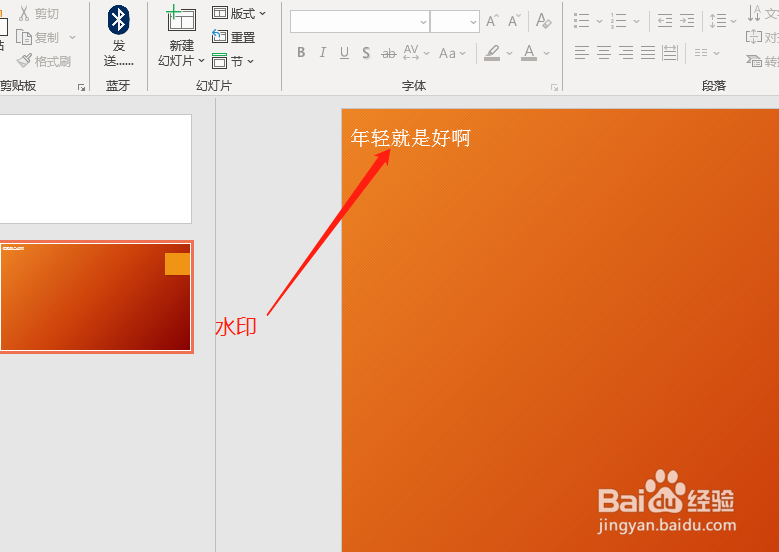Decrease font size with the smaller A

(x=514, y=21)
